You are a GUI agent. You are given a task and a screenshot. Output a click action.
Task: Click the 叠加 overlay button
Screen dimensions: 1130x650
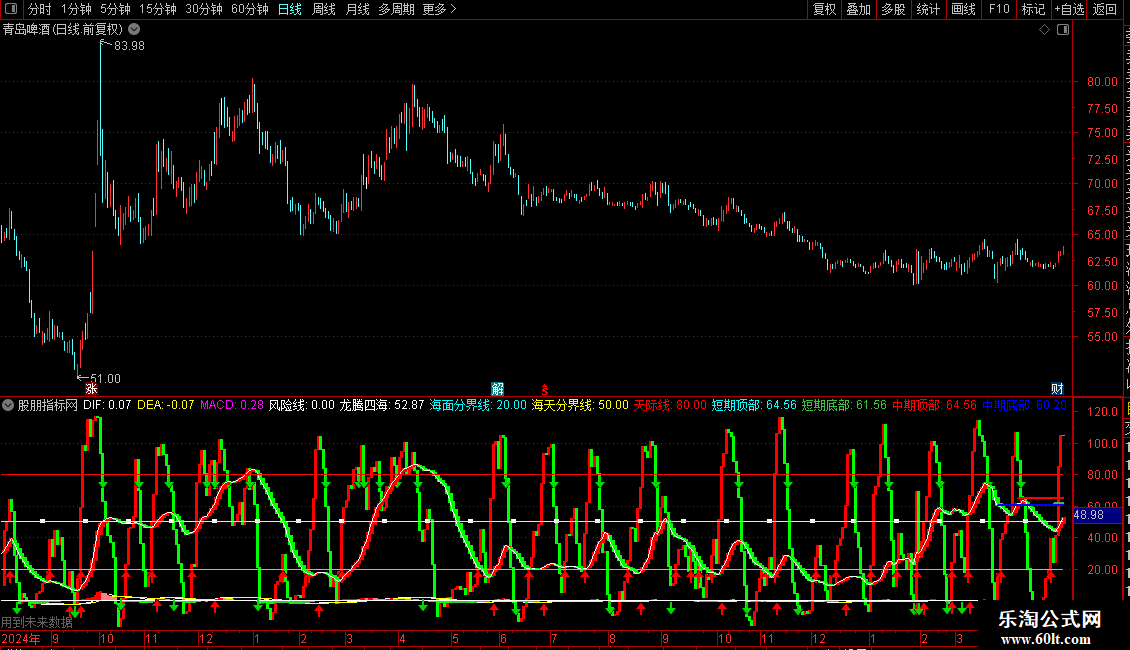coord(858,9)
